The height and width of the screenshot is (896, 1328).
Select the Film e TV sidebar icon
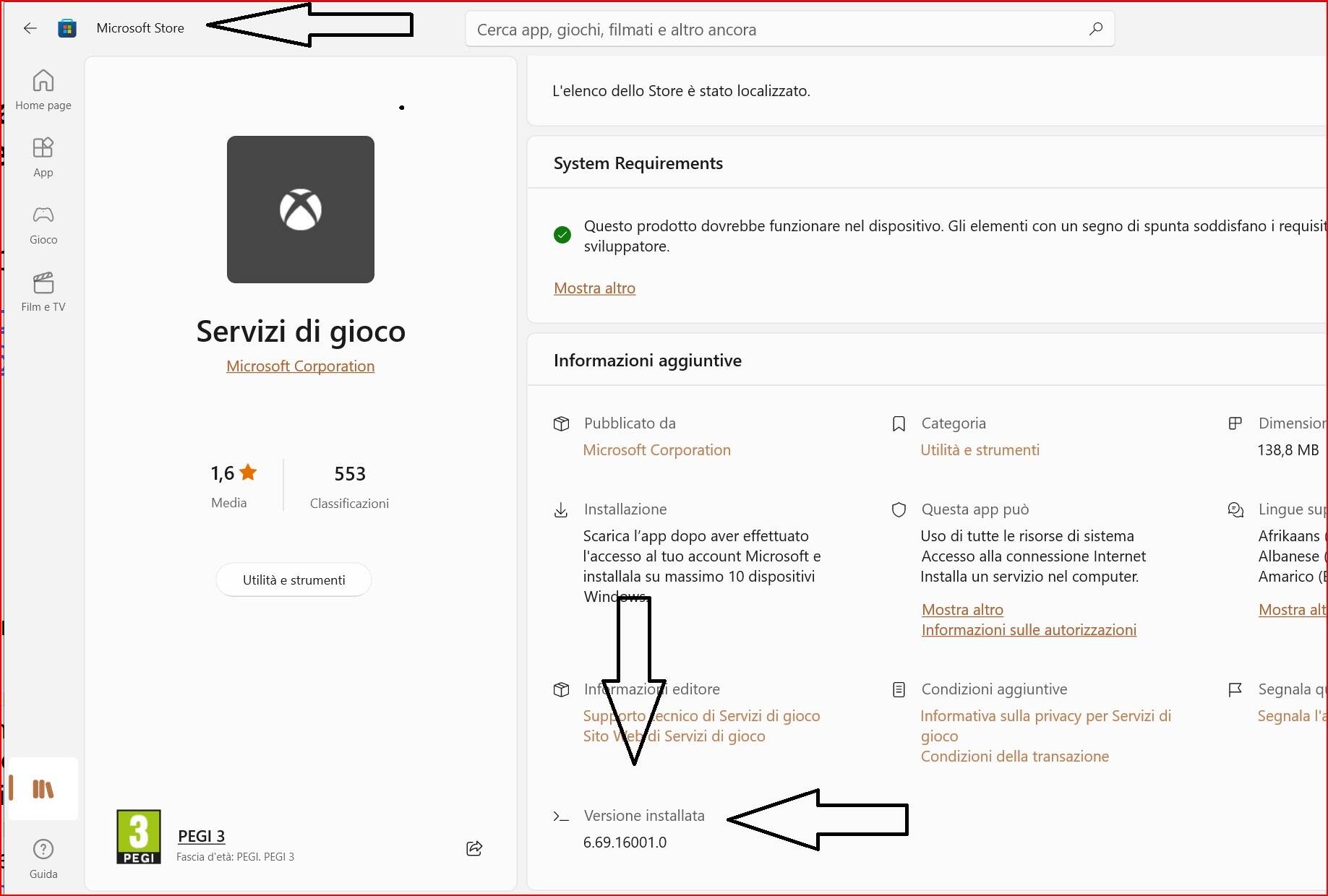43,283
